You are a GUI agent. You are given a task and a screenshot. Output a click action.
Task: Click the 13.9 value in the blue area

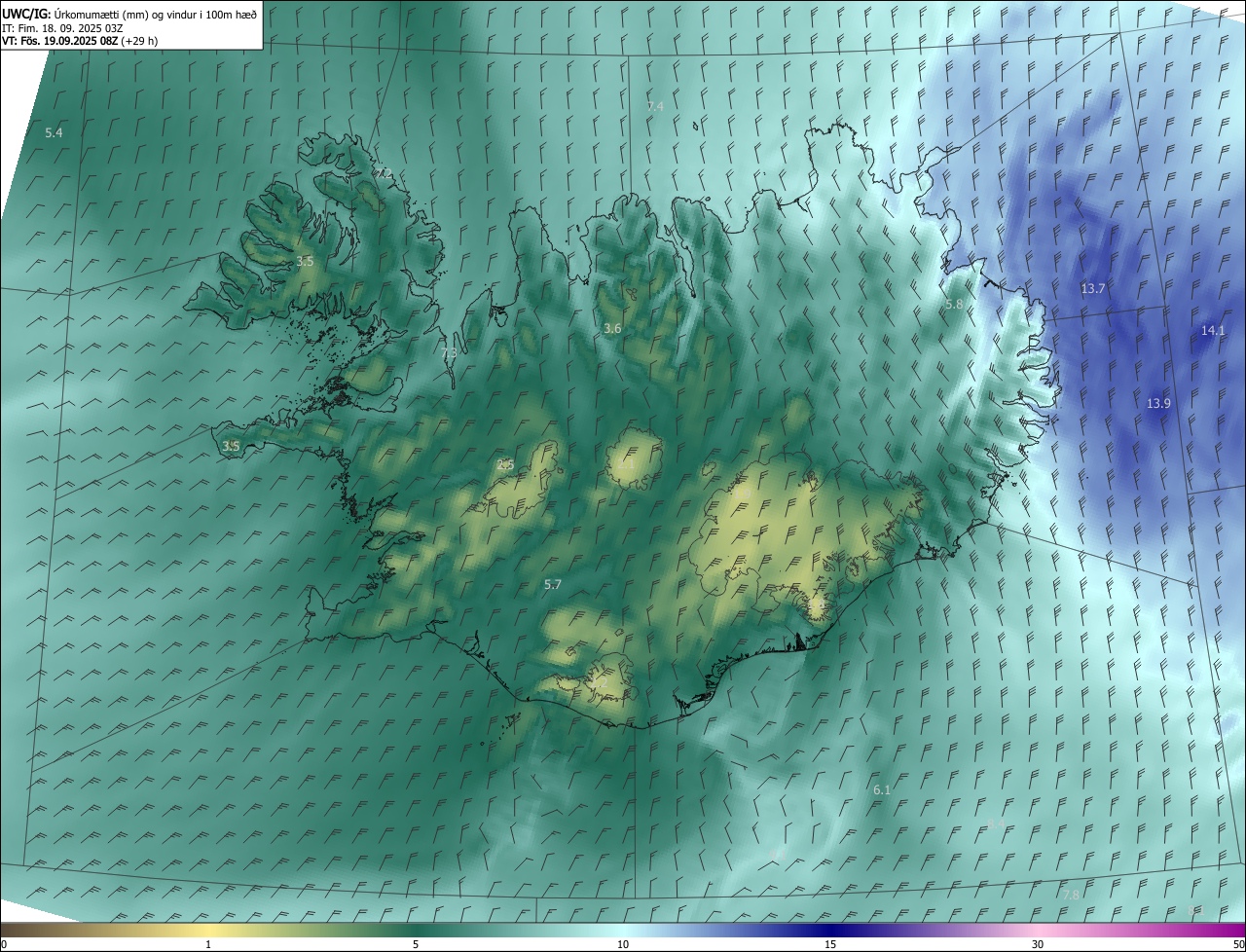click(1158, 403)
